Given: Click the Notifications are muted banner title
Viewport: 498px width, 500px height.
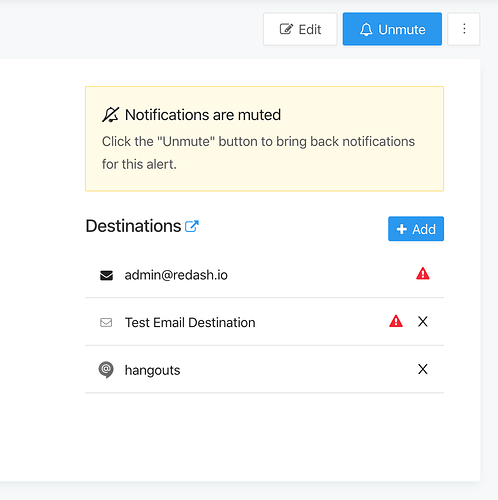Looking at the screenshot, I should (x=203, y=115).
